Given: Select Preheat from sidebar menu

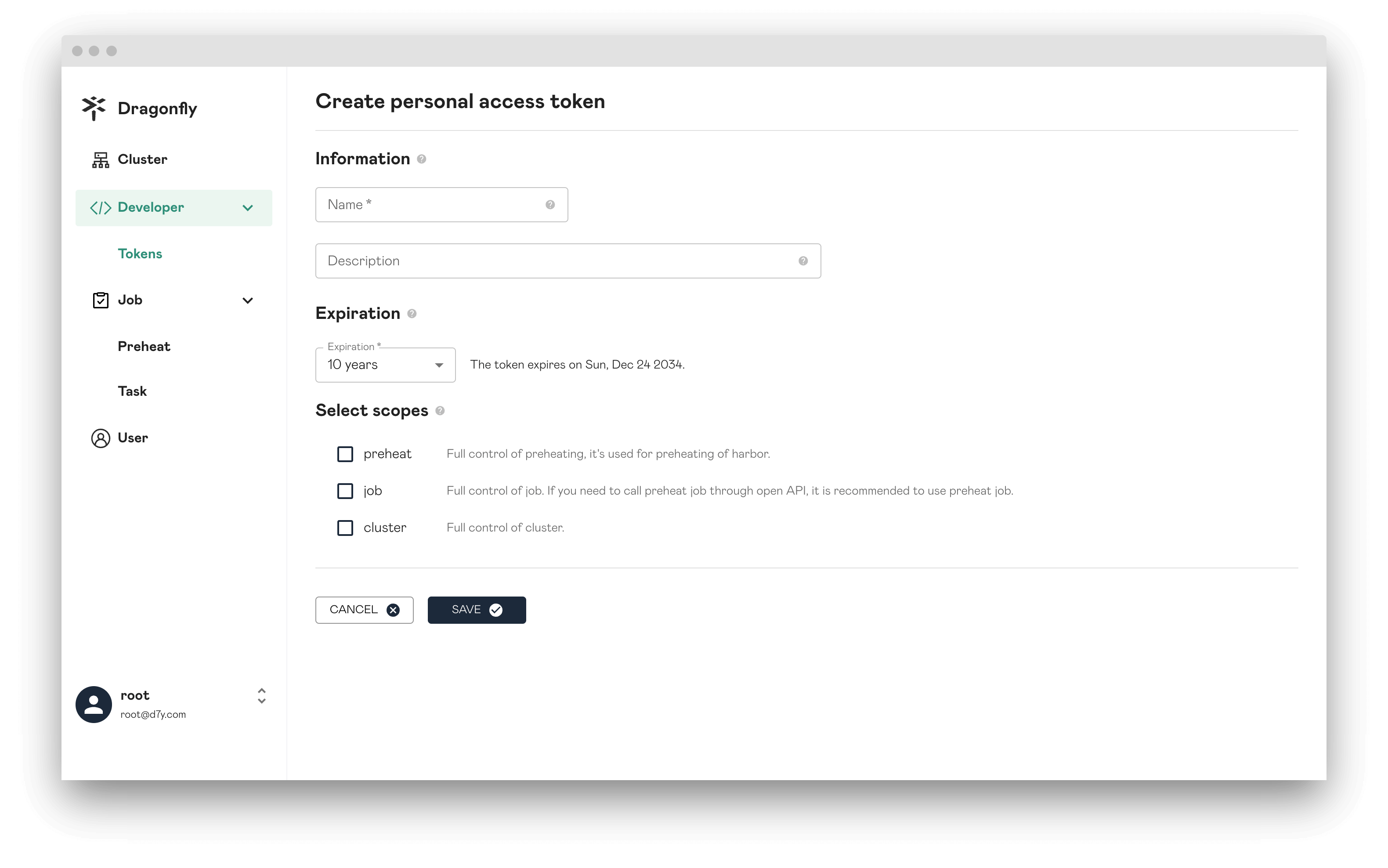Looking at the screenshot, I should click(x=143, y=346).
